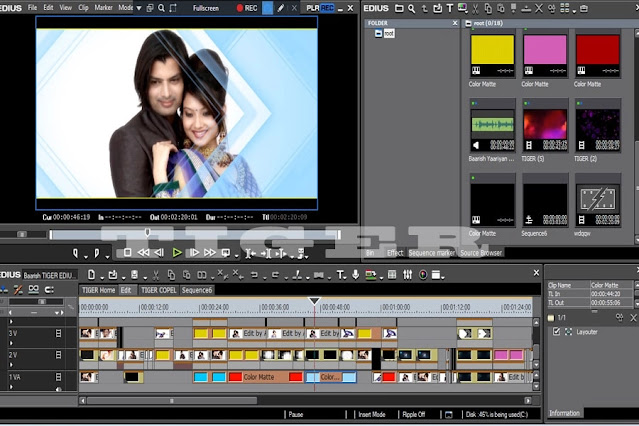Open the Clip menu
Screen dimensions: 639x426
coord(83,8)
